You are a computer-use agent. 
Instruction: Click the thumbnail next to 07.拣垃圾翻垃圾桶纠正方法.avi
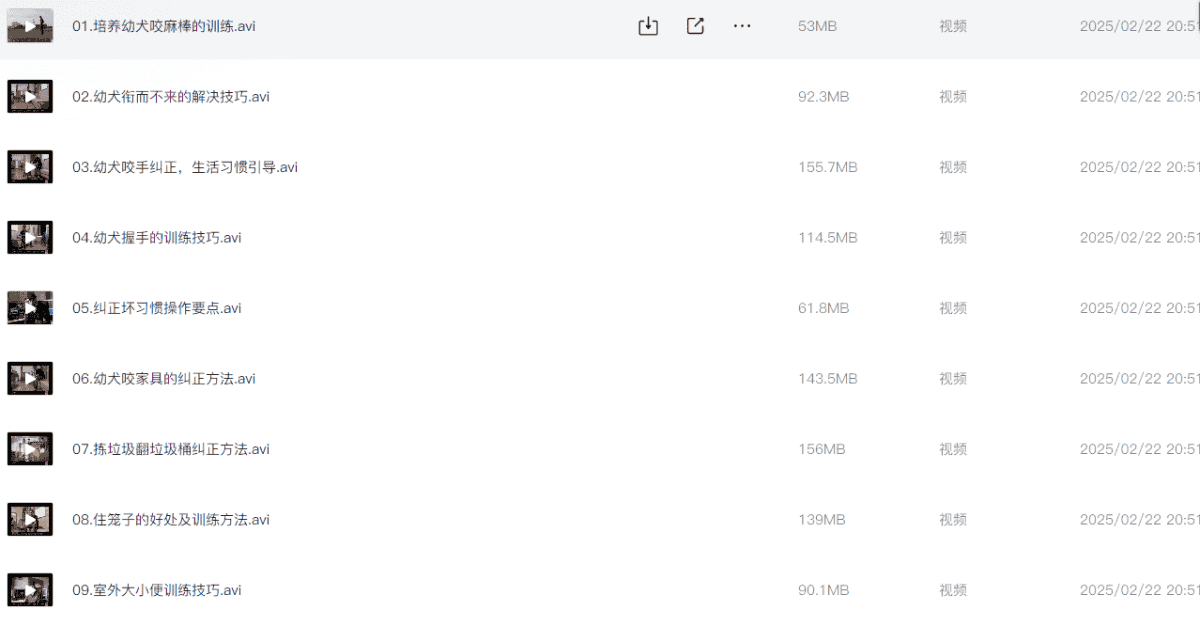[30, 449]
